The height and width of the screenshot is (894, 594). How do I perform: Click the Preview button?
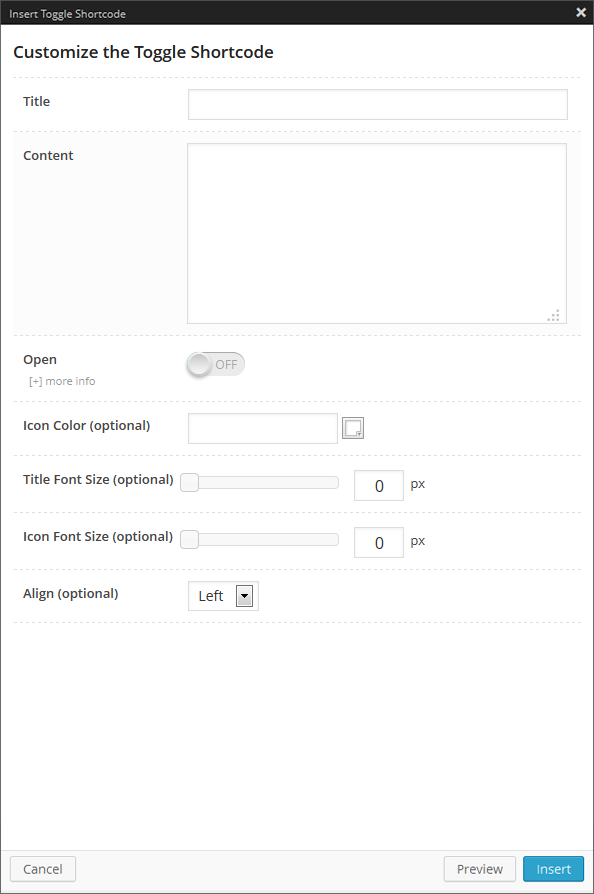[x=479, y=869]
